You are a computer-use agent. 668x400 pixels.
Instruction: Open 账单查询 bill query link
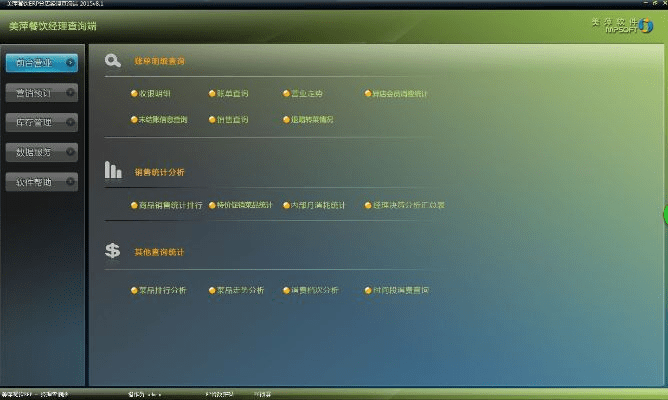tap(233, 94)
